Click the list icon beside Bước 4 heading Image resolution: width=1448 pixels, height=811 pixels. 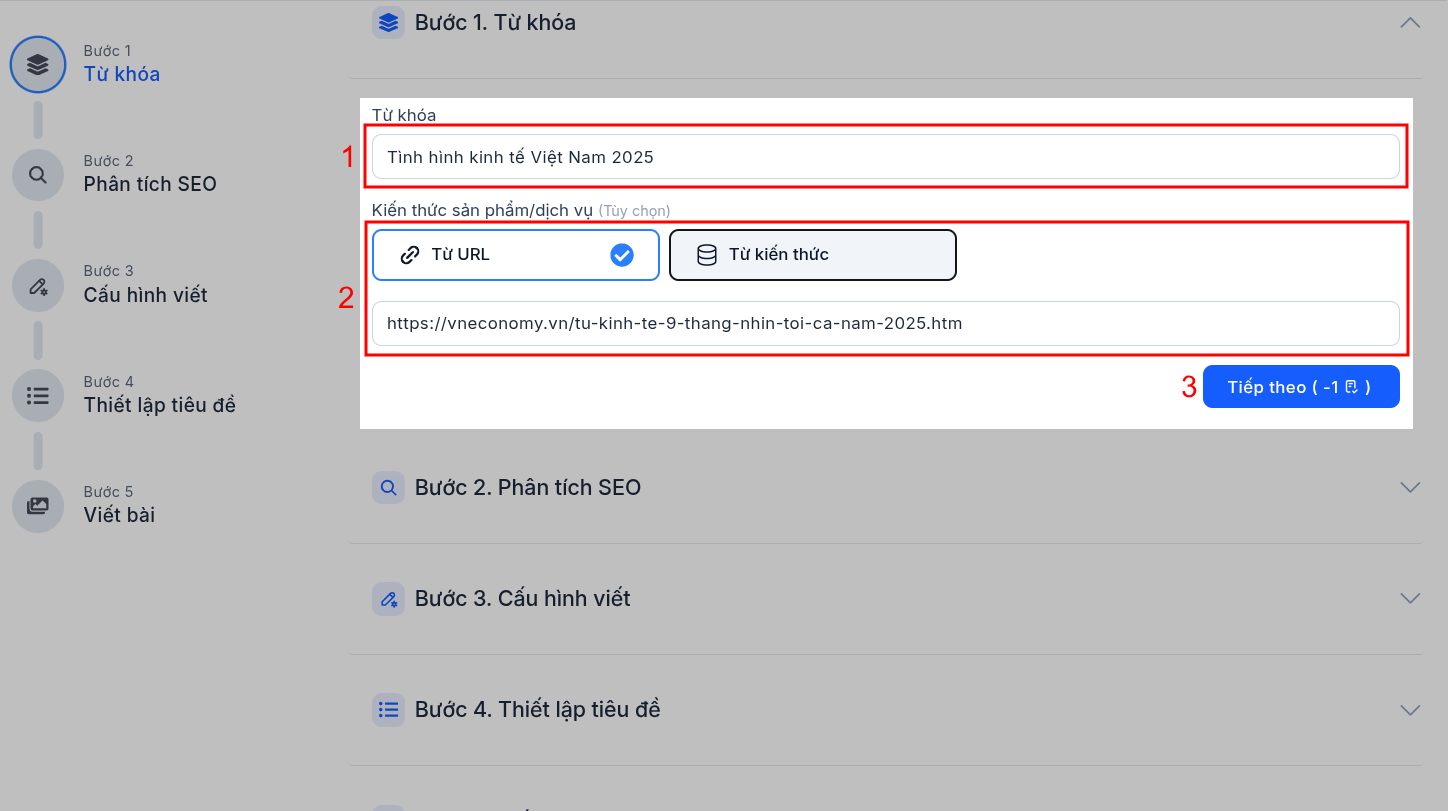click(388, 710)
